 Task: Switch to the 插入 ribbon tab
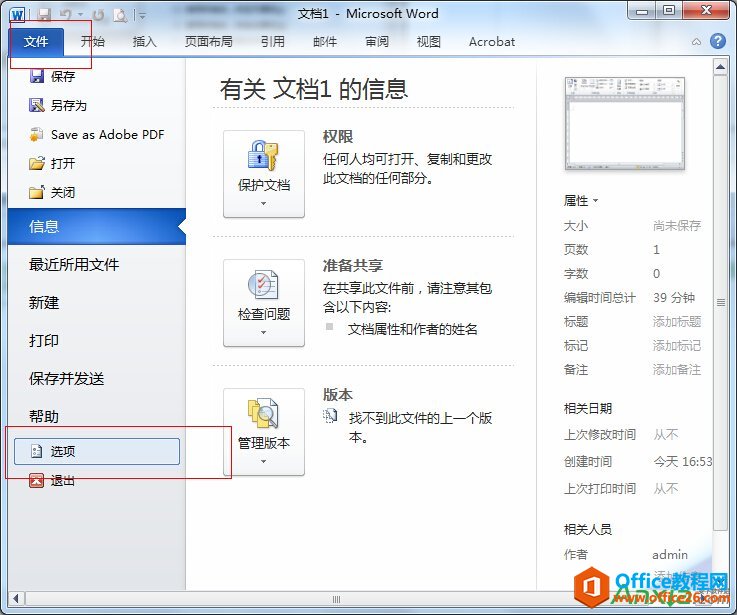pyautogui.click(x=144, y=42)
